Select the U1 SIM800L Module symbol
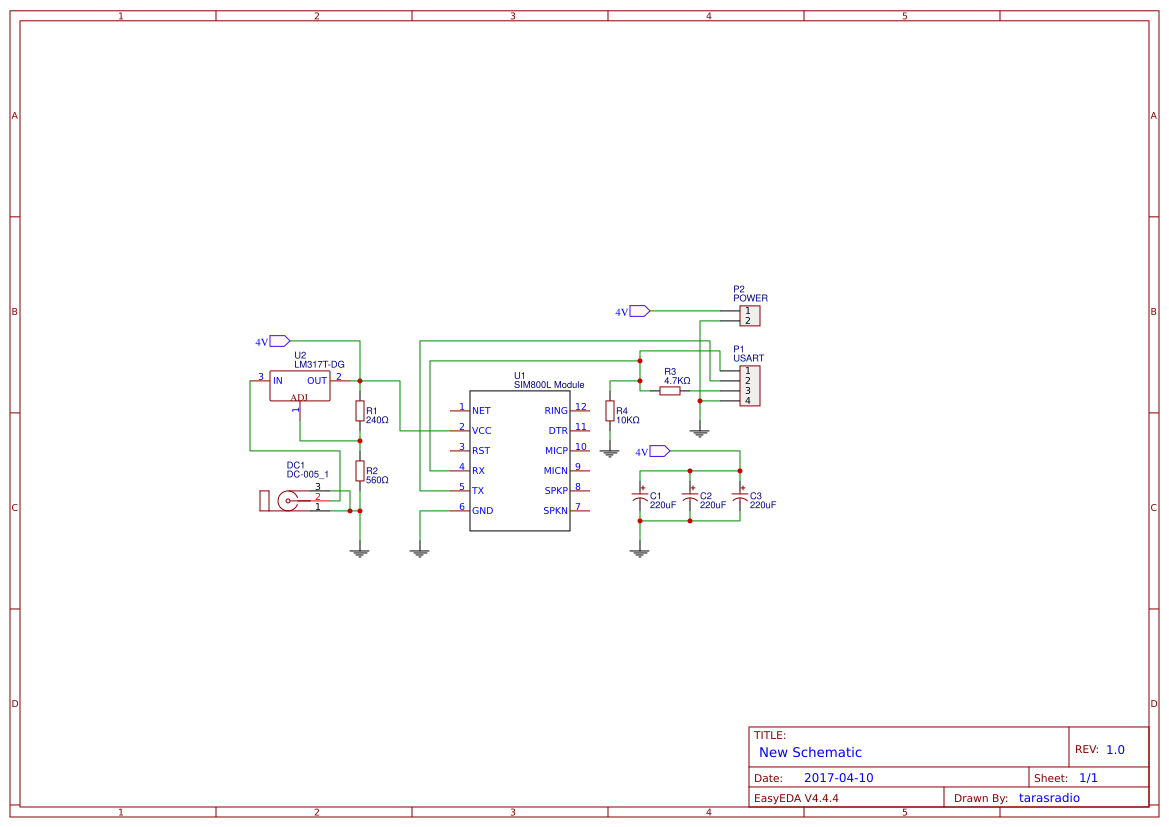 [520, 460]
